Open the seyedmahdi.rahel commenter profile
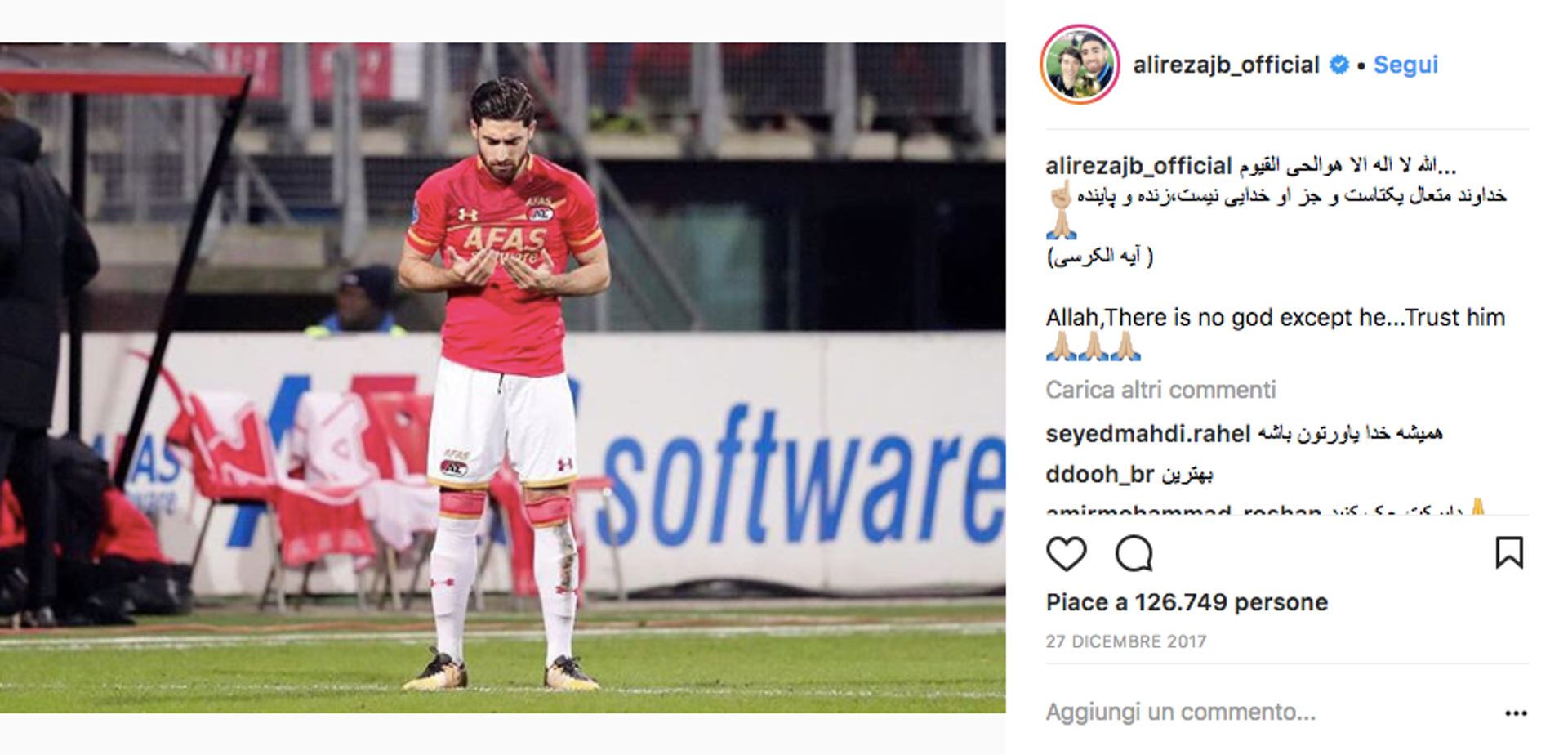This screenshot has height=755, width=1568. [x=1147, y=434]
